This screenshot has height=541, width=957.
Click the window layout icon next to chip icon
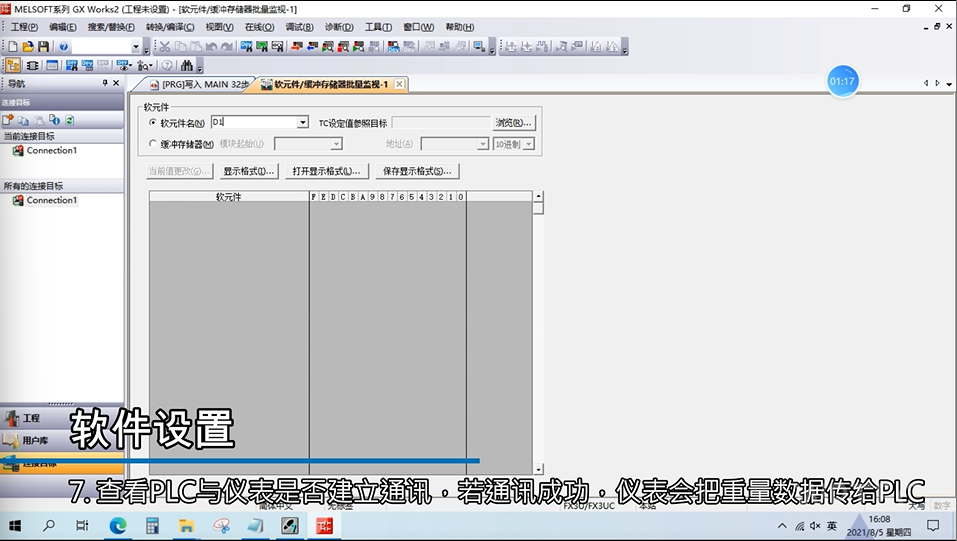[x=52, y=65]
